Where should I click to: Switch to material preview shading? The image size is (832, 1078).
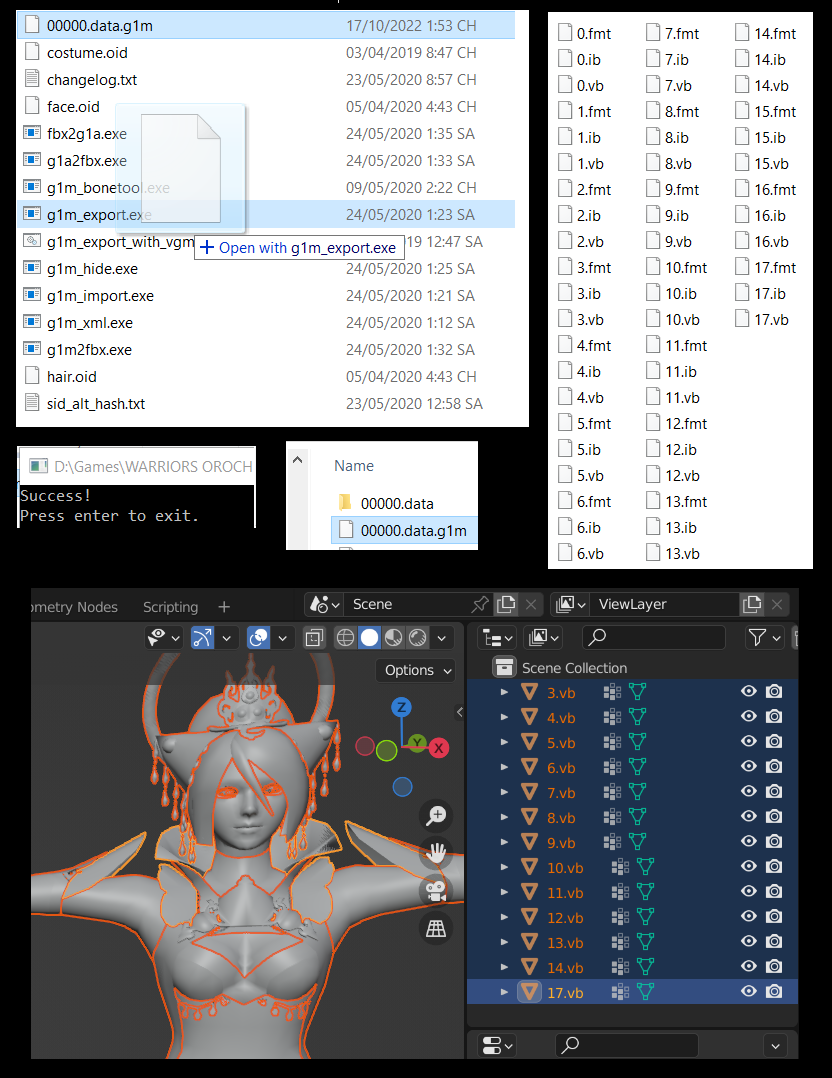tap(393, 638)
